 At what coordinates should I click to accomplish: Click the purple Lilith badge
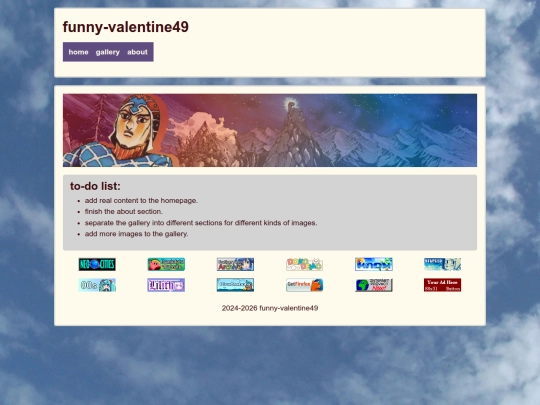[166, 285]
